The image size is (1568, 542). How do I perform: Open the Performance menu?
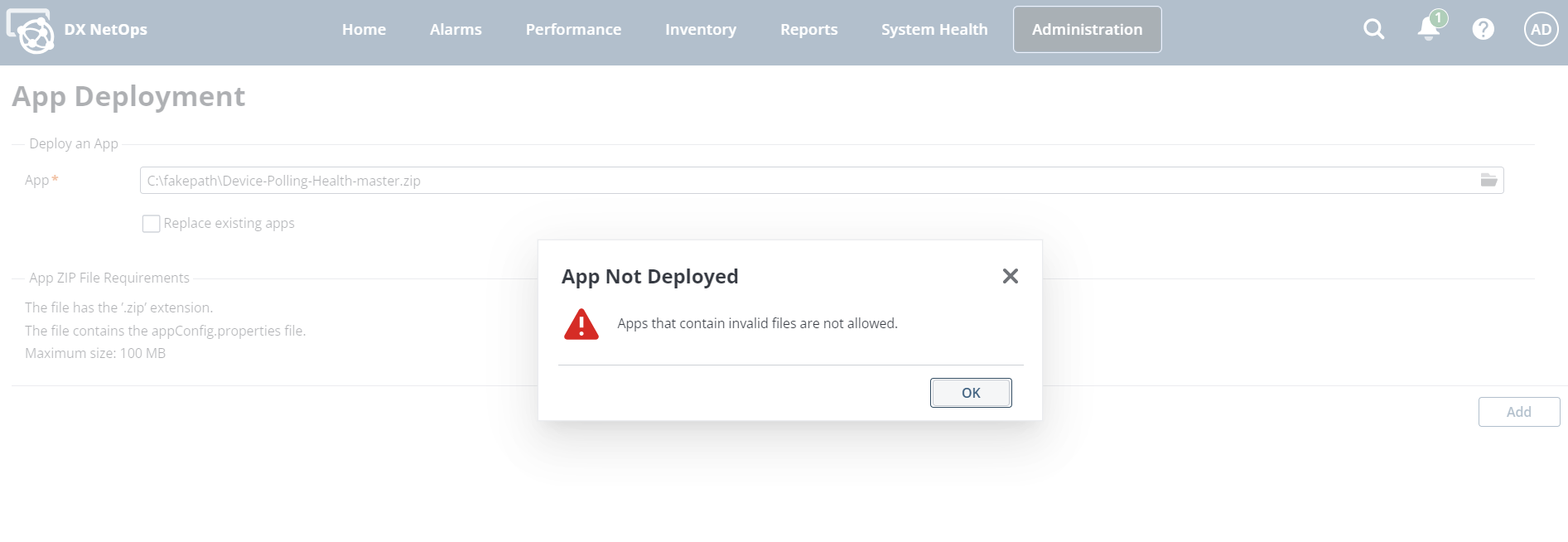coord(573,30)
